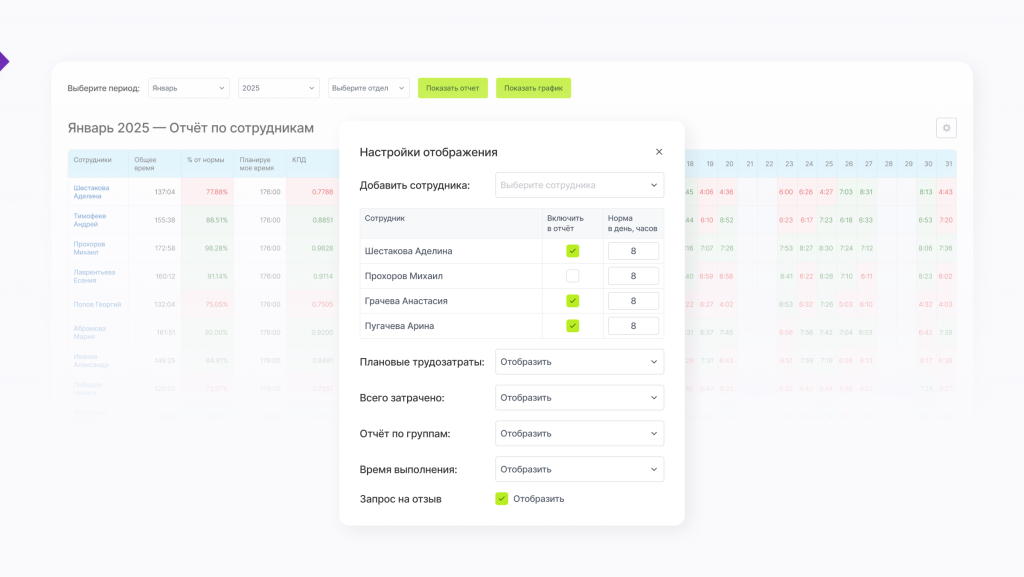This screenshot has width=1024, height=577.
Task: Open the Отчёт по группам dropdown
Action: [x=579, y=434]
